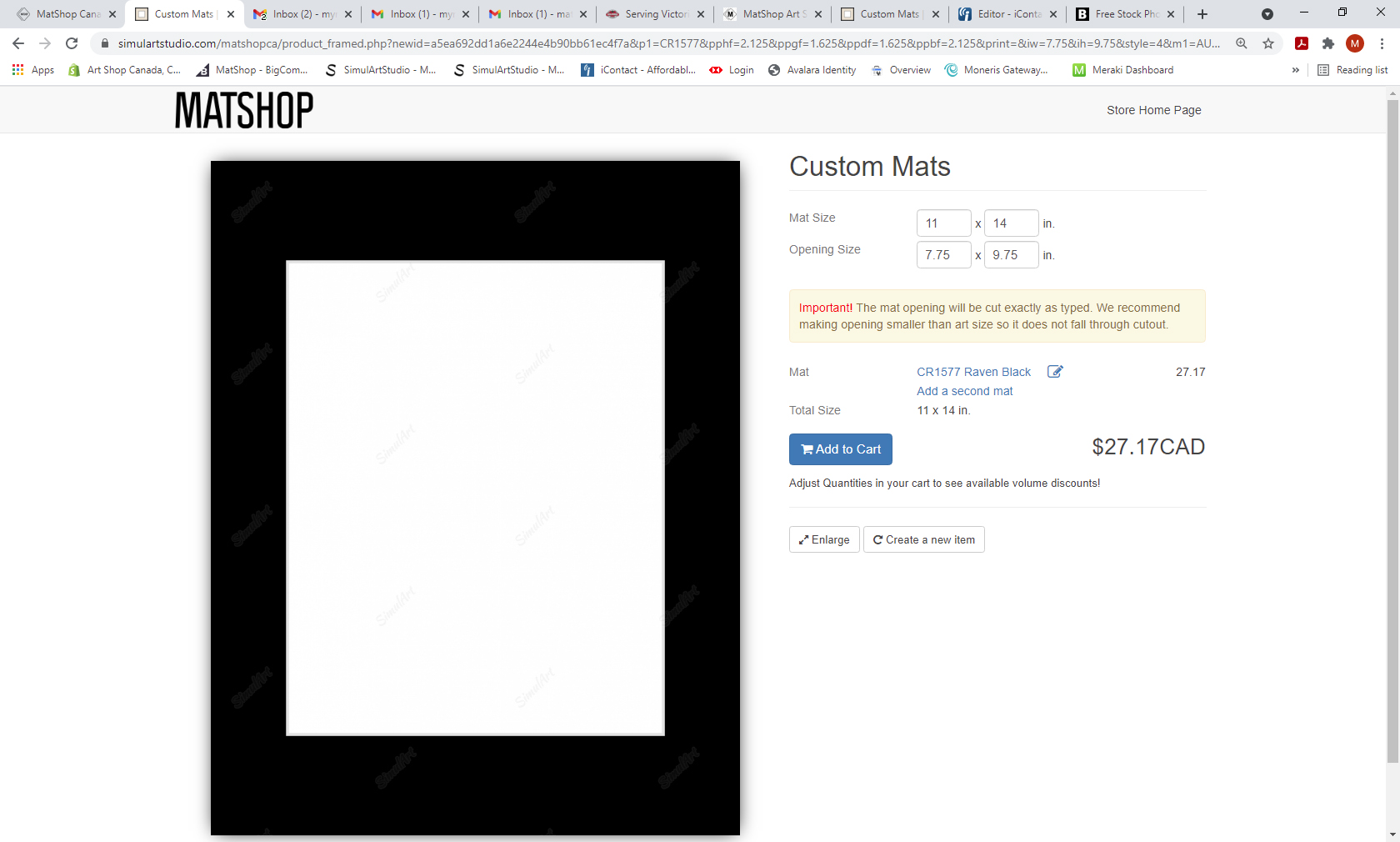Click the browser profile avatar icon
1400x842 pixels.
point(1355,43)
